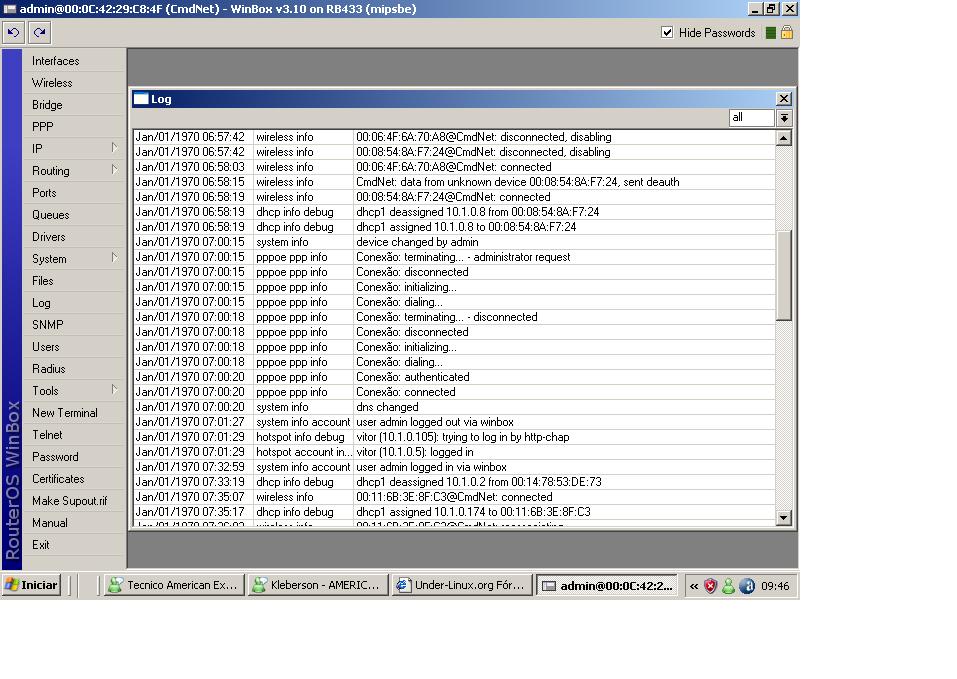Select row 'dhcp1 deassigned 10.1.0.2'
Image resolution: width=957 pixels, height=679 pixels.
click(454, 482)
